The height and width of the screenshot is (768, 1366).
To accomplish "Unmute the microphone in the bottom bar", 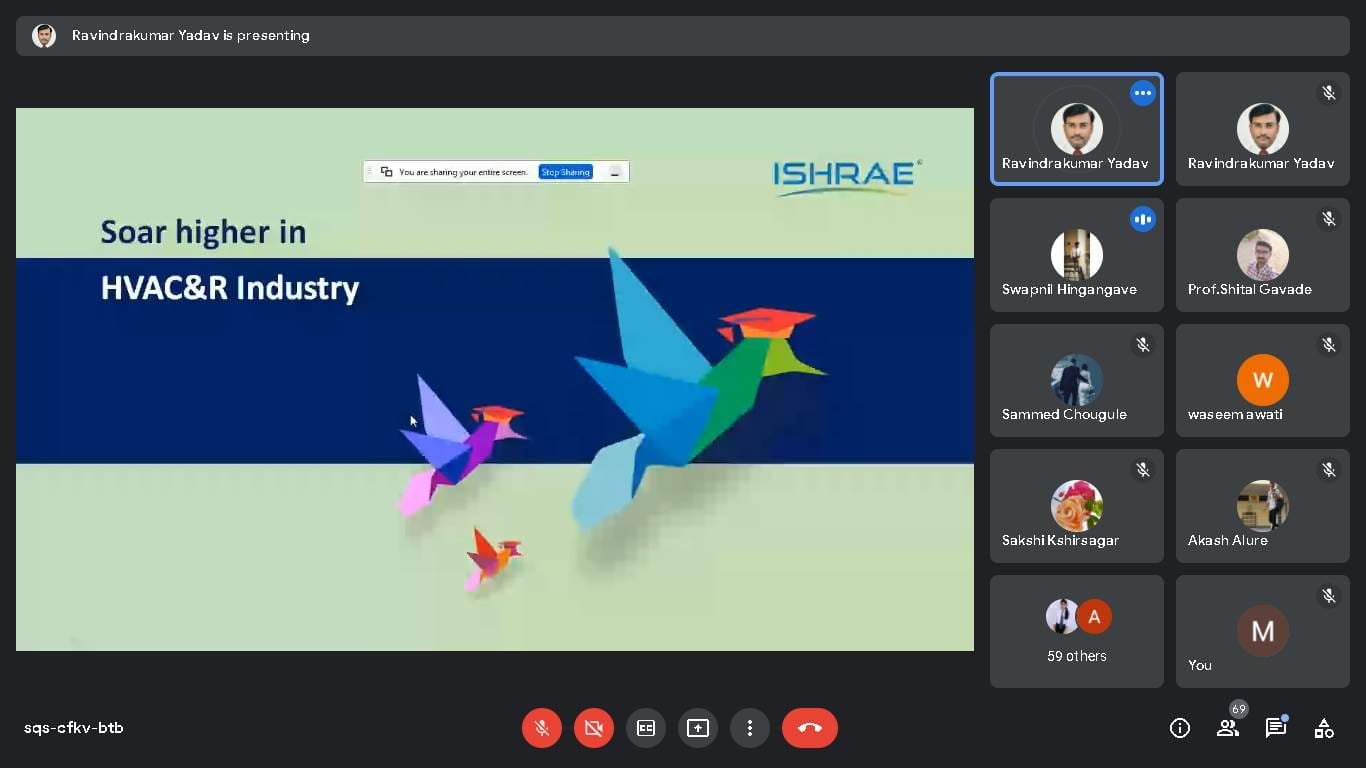I will 541,728.
